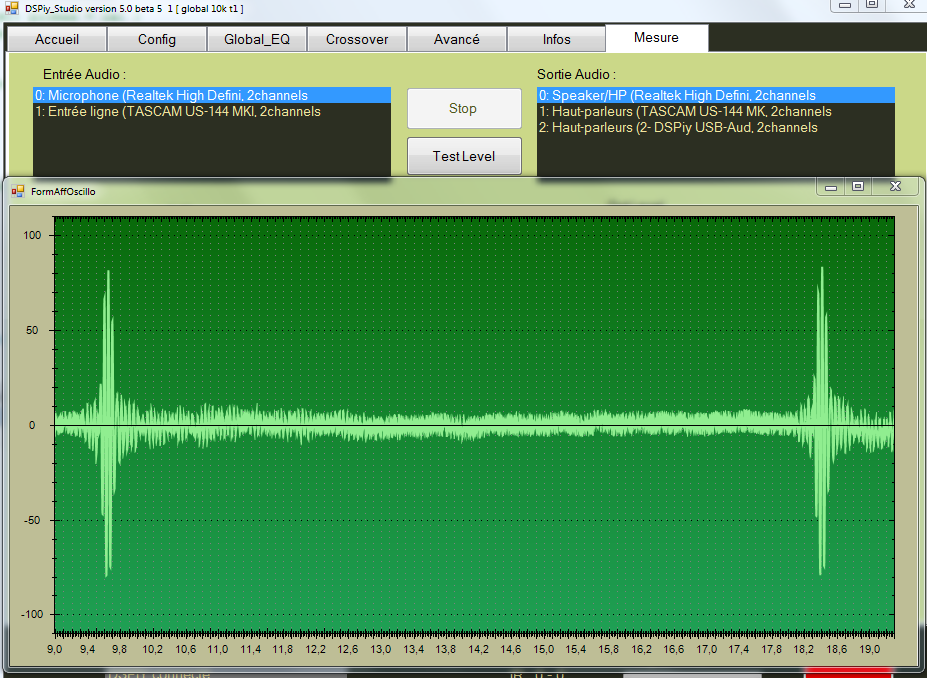Show the Infos tab
Screen dimensions: 927x678
click(557, 40)
